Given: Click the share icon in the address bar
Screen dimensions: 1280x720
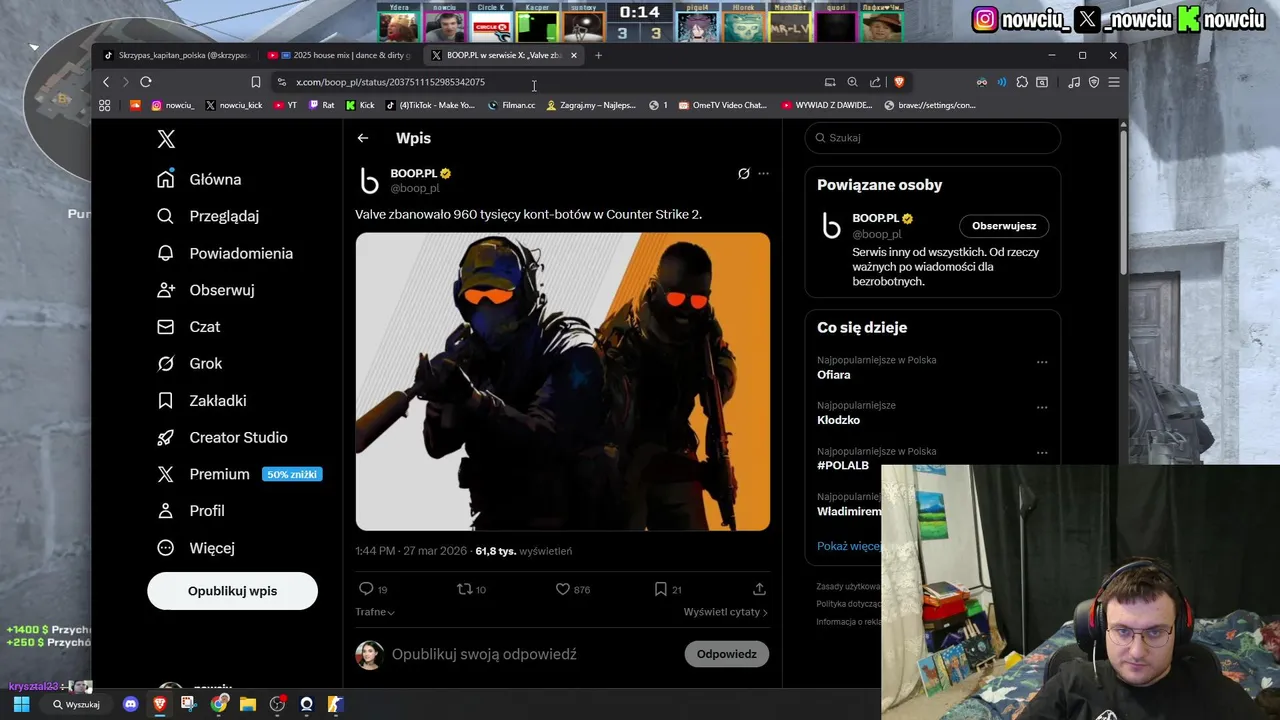Looking at the screenshot, I should [875, 82].
